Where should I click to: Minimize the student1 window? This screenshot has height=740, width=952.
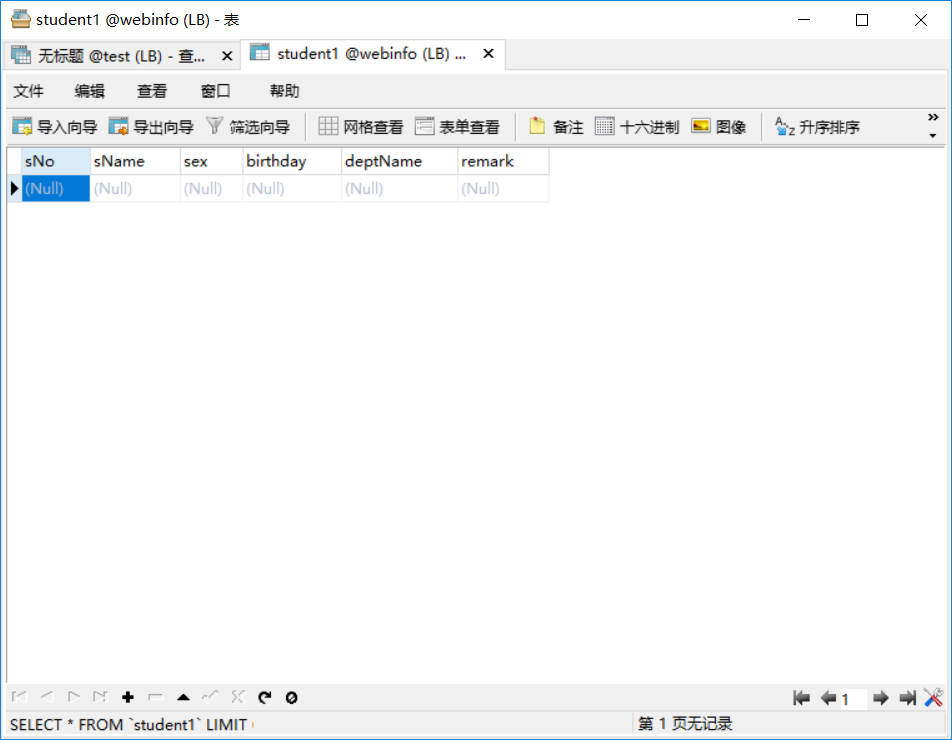(x=804, y=20)
